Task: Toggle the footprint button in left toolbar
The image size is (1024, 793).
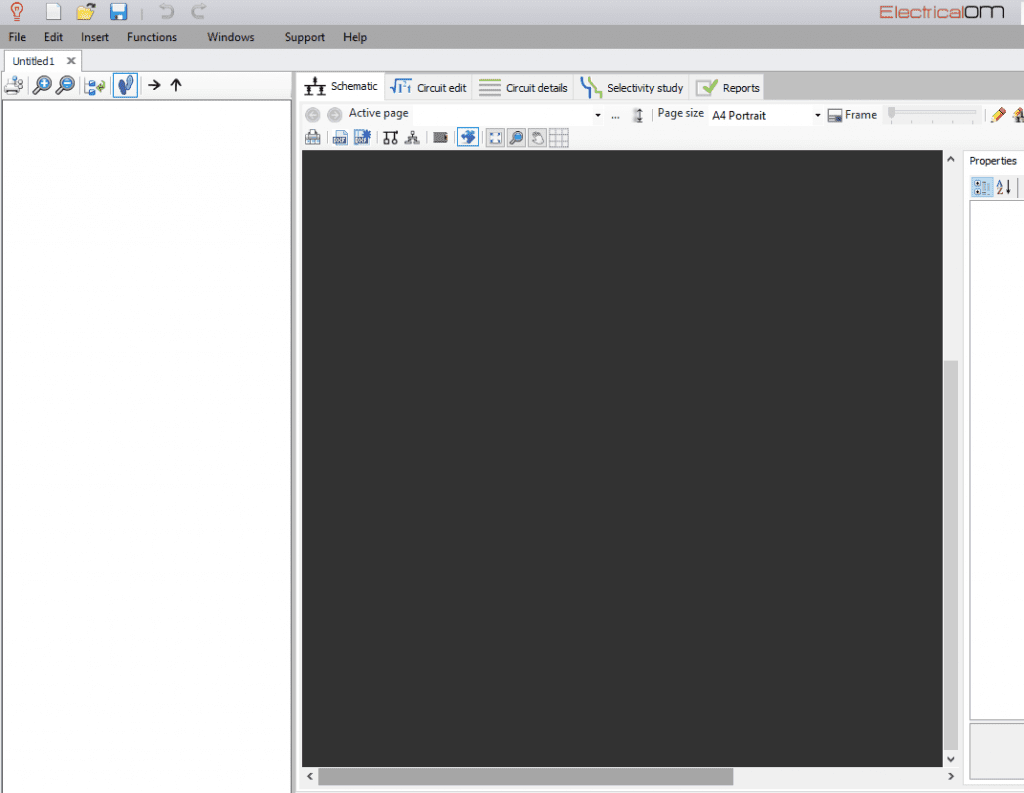Action: pyautogui.click(x=125, y=86)
